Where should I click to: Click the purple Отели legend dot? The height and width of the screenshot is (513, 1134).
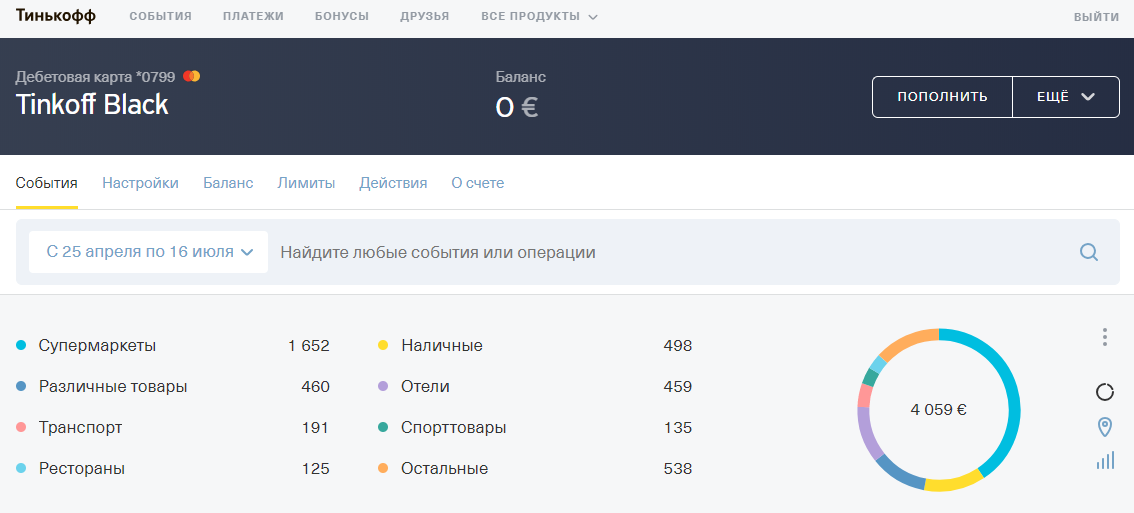(x=383, y=387)
